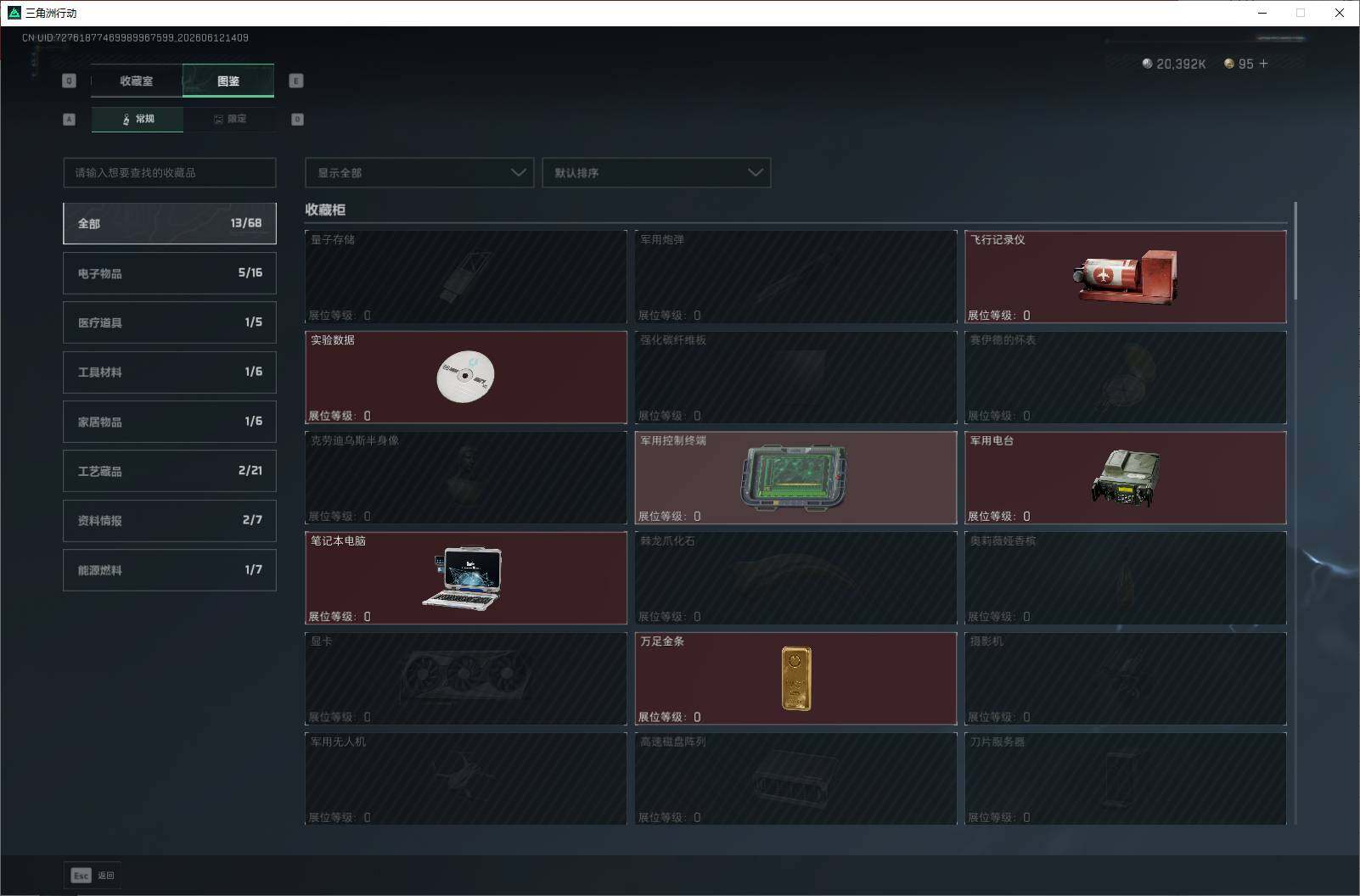Open the locked 强化碳纤维板 card
This screenshot has height=896, width=1360.
[795, 377]
